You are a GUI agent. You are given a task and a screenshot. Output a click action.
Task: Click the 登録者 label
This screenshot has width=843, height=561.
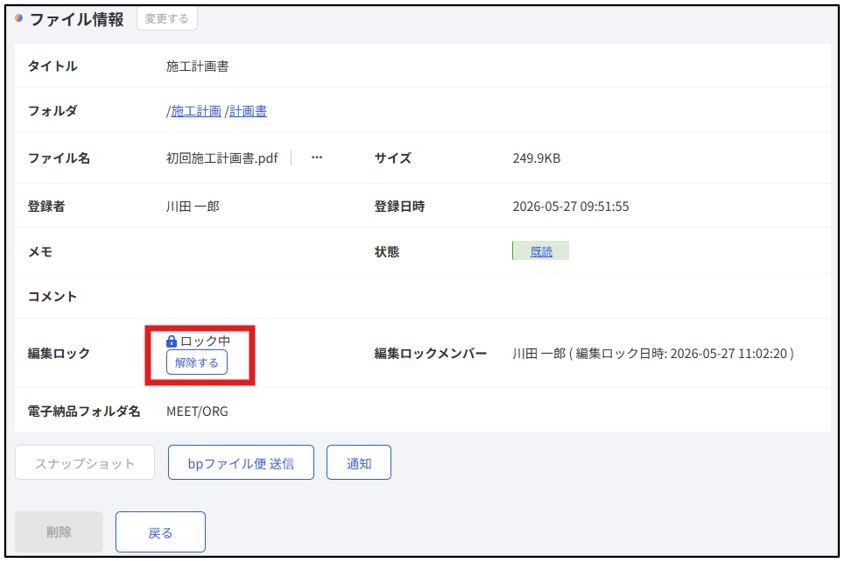click(46, 207)
